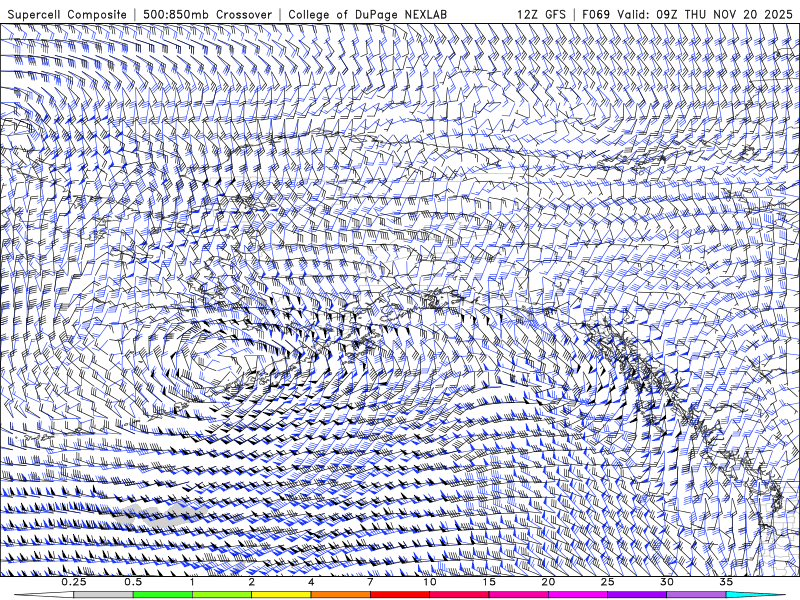Click the 'Supercell Composite' title text
Screen dimensions: 800x600
tap(67, 15)
